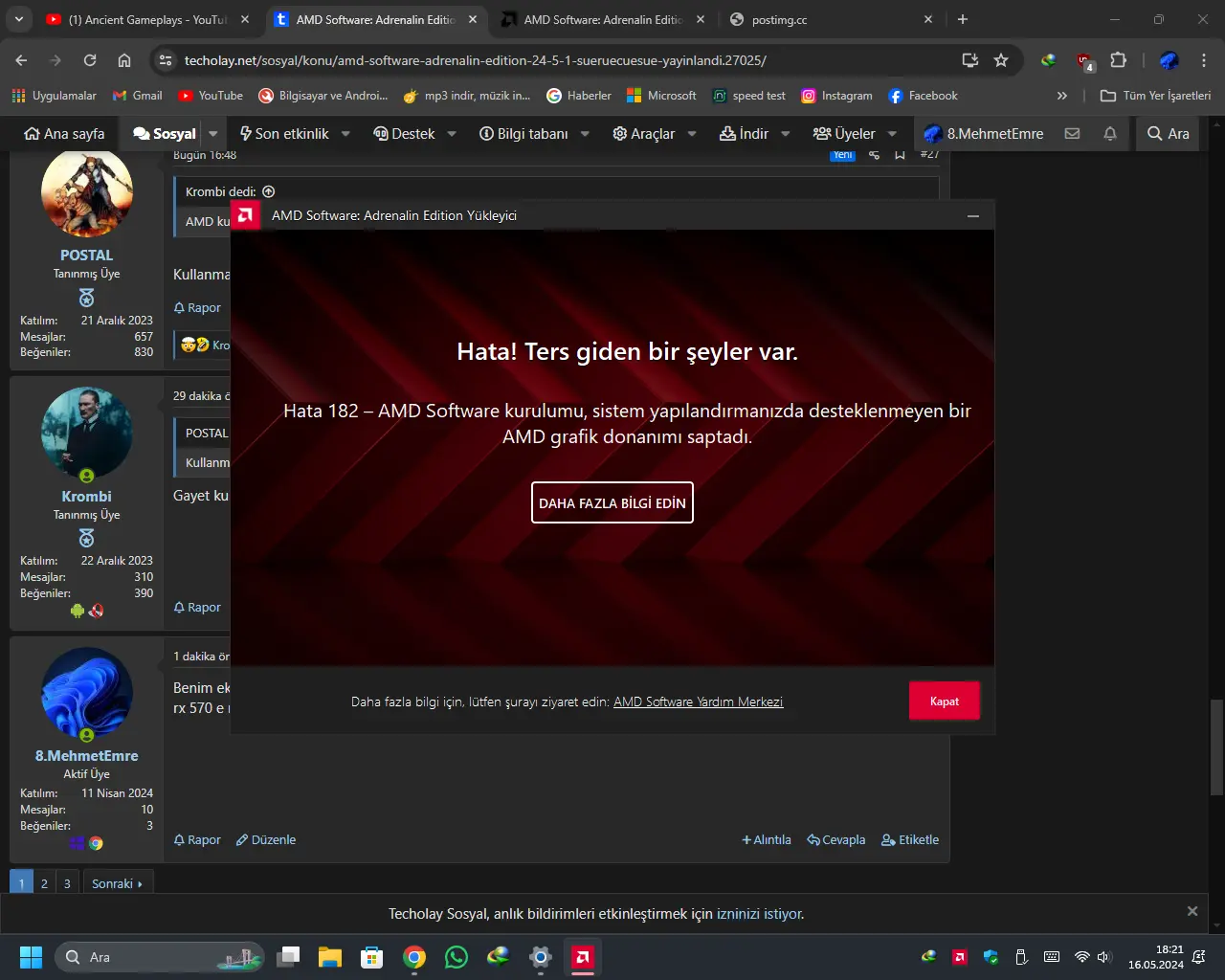
Task: Open the Chrome extensions puzzle icon
Action: 1118,60
